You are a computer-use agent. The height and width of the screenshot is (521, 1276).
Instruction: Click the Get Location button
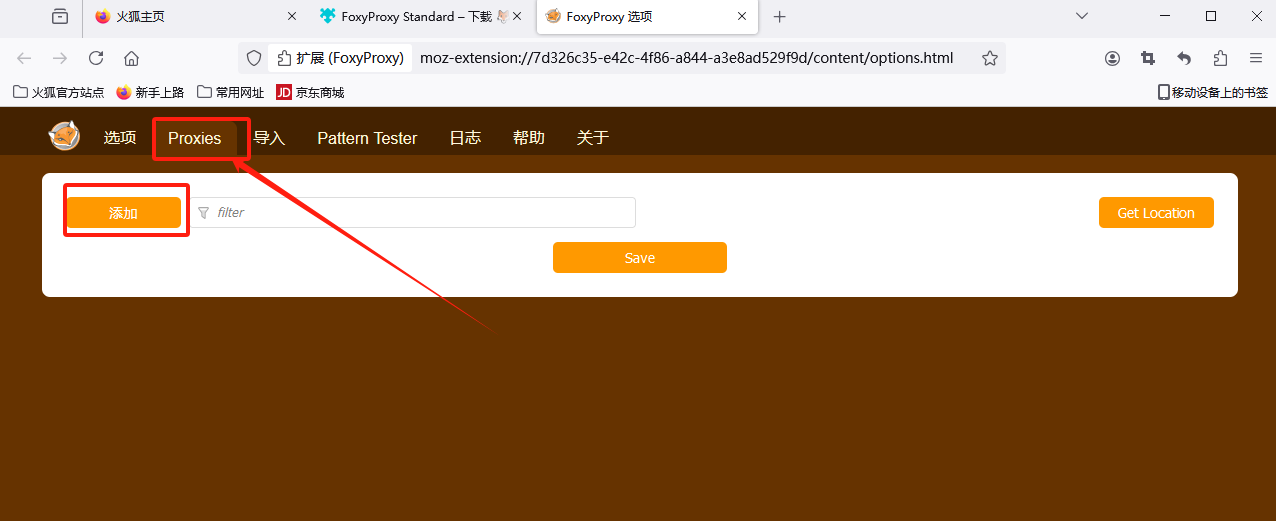tap(1156, 213)
